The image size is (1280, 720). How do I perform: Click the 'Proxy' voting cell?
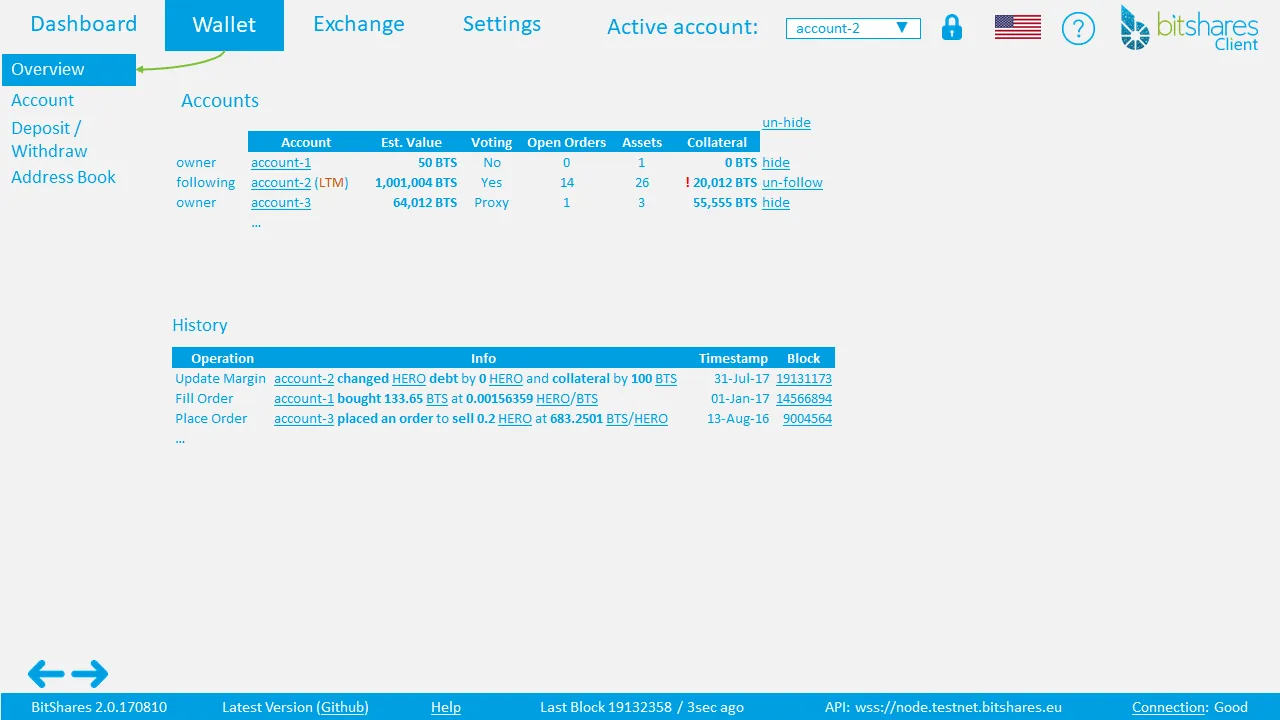(x=491, y=202)
